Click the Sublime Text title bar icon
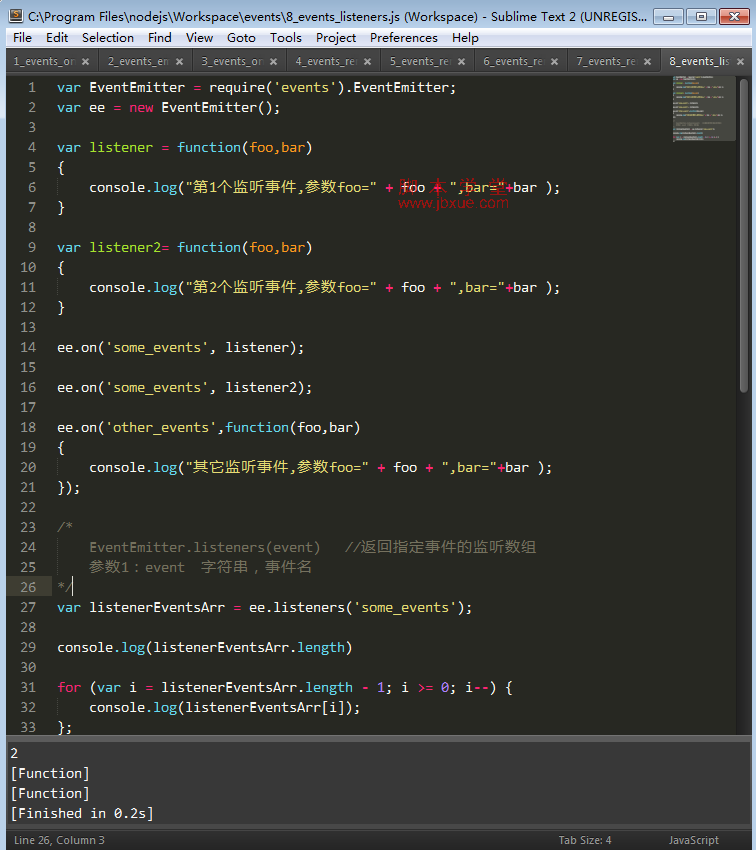Screen dimensions: 756x850 (x=16, y=16)
